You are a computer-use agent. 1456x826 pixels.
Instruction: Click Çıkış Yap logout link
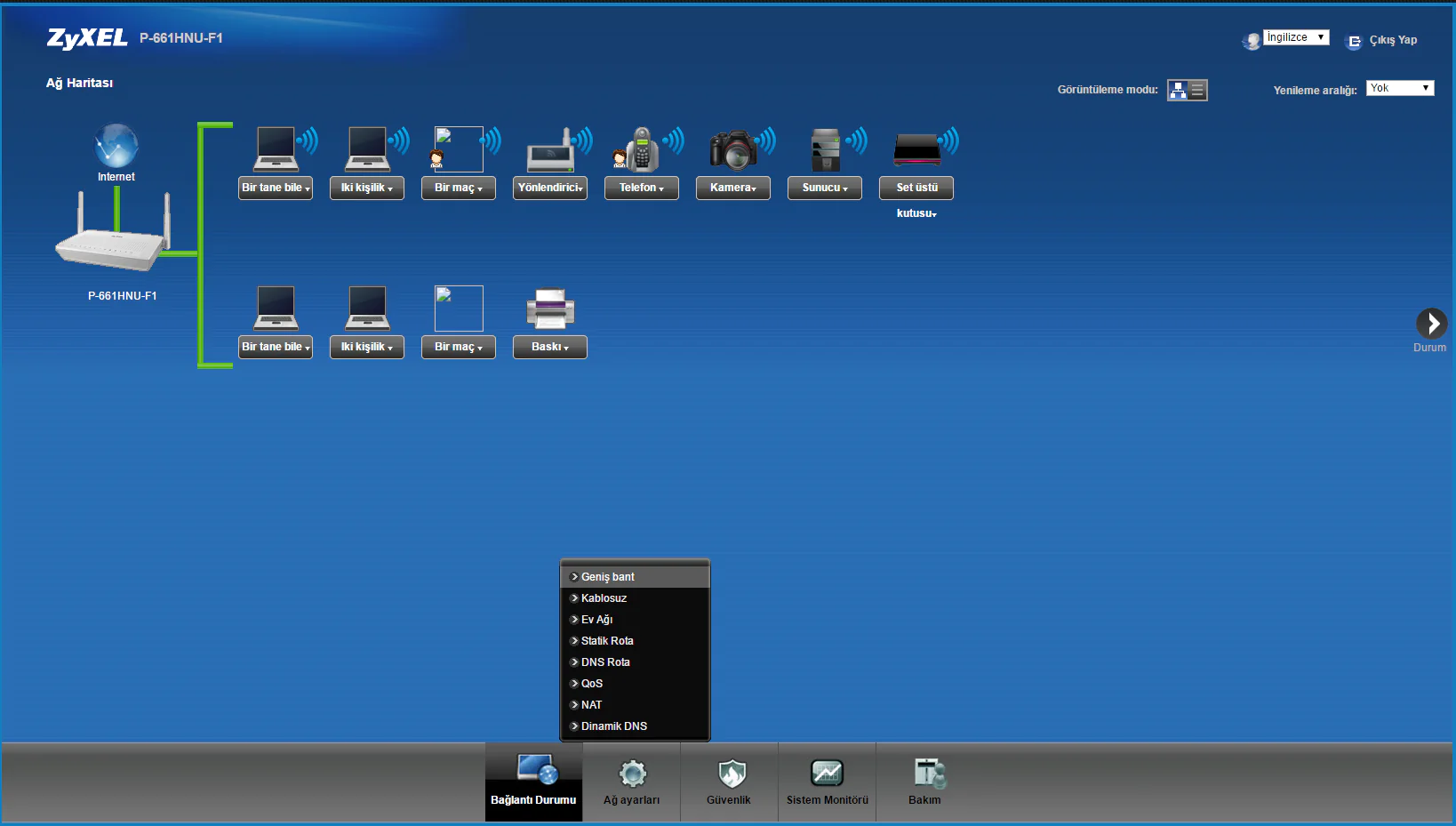point(1392,40)
